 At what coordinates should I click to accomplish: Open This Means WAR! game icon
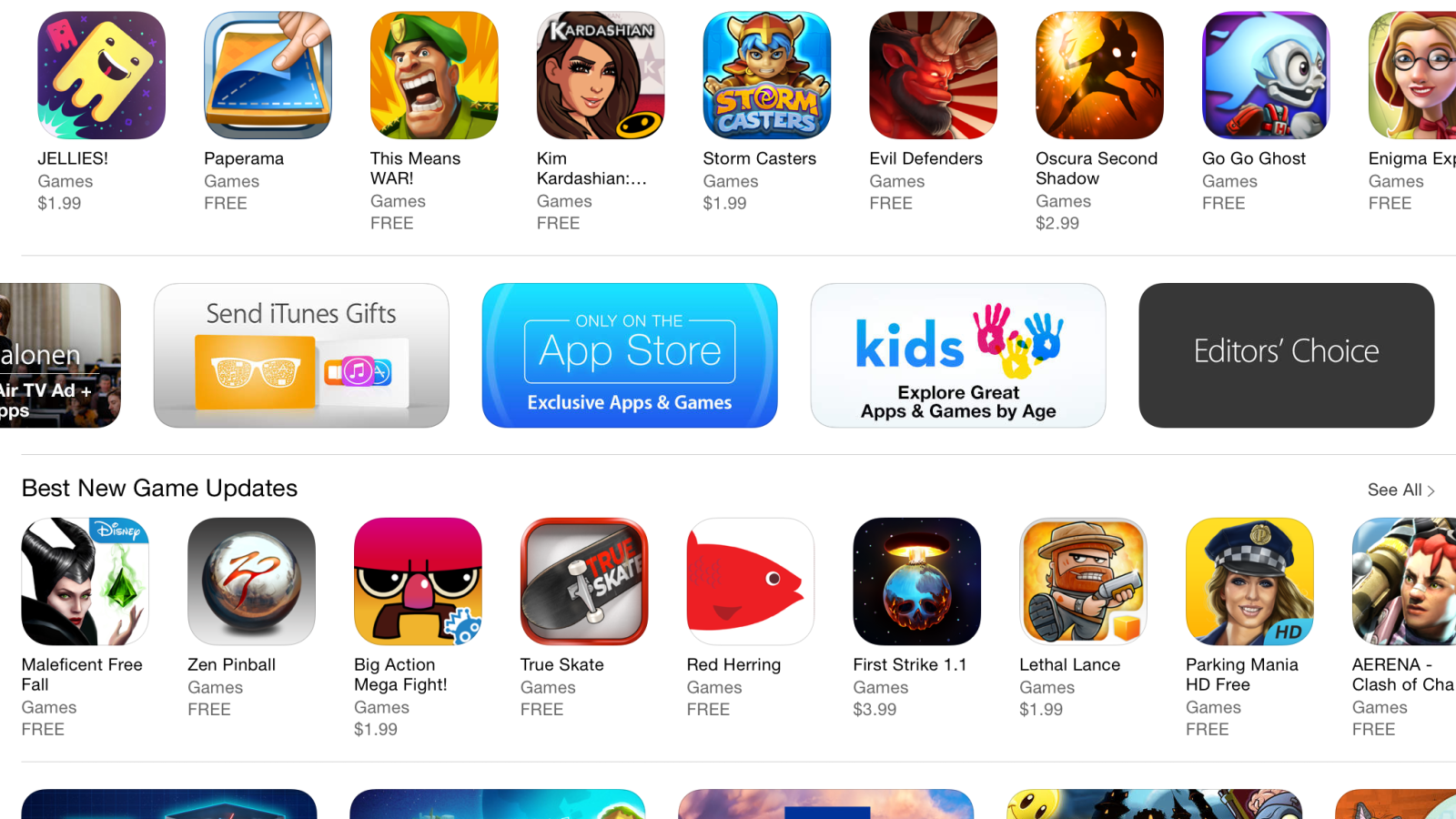pos(434,76)
